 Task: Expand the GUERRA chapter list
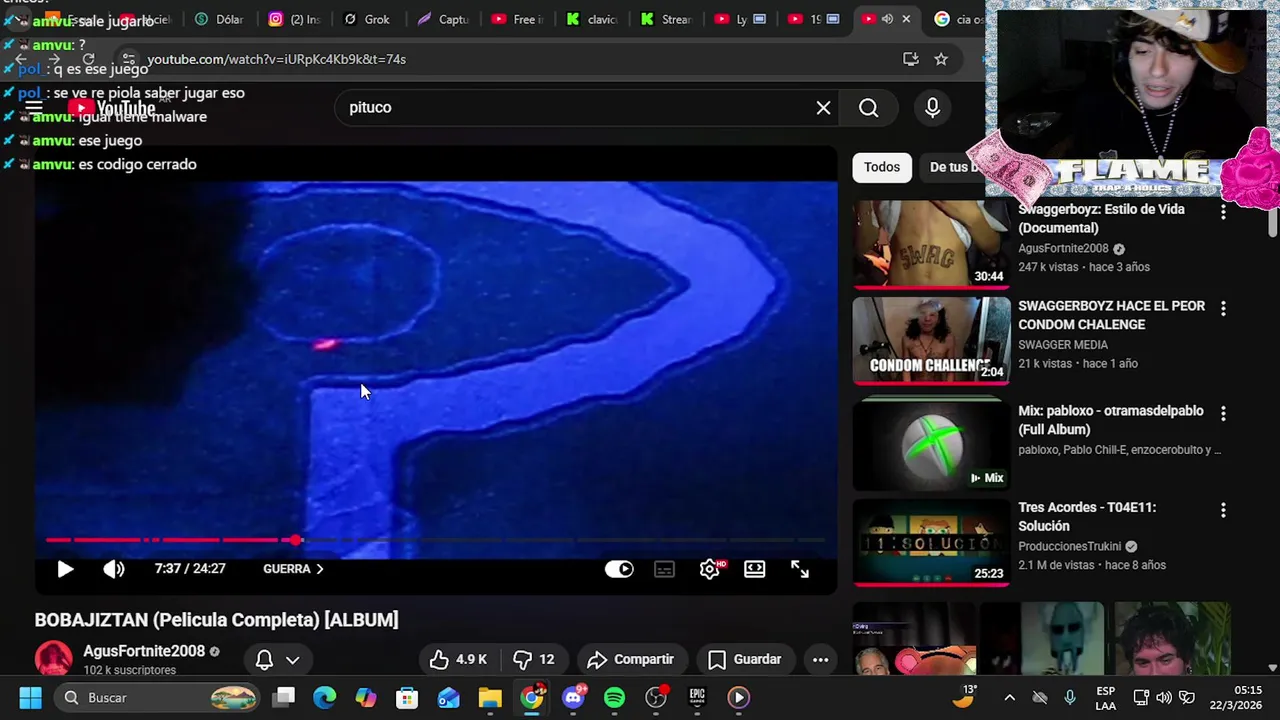(x=293, y=569)
